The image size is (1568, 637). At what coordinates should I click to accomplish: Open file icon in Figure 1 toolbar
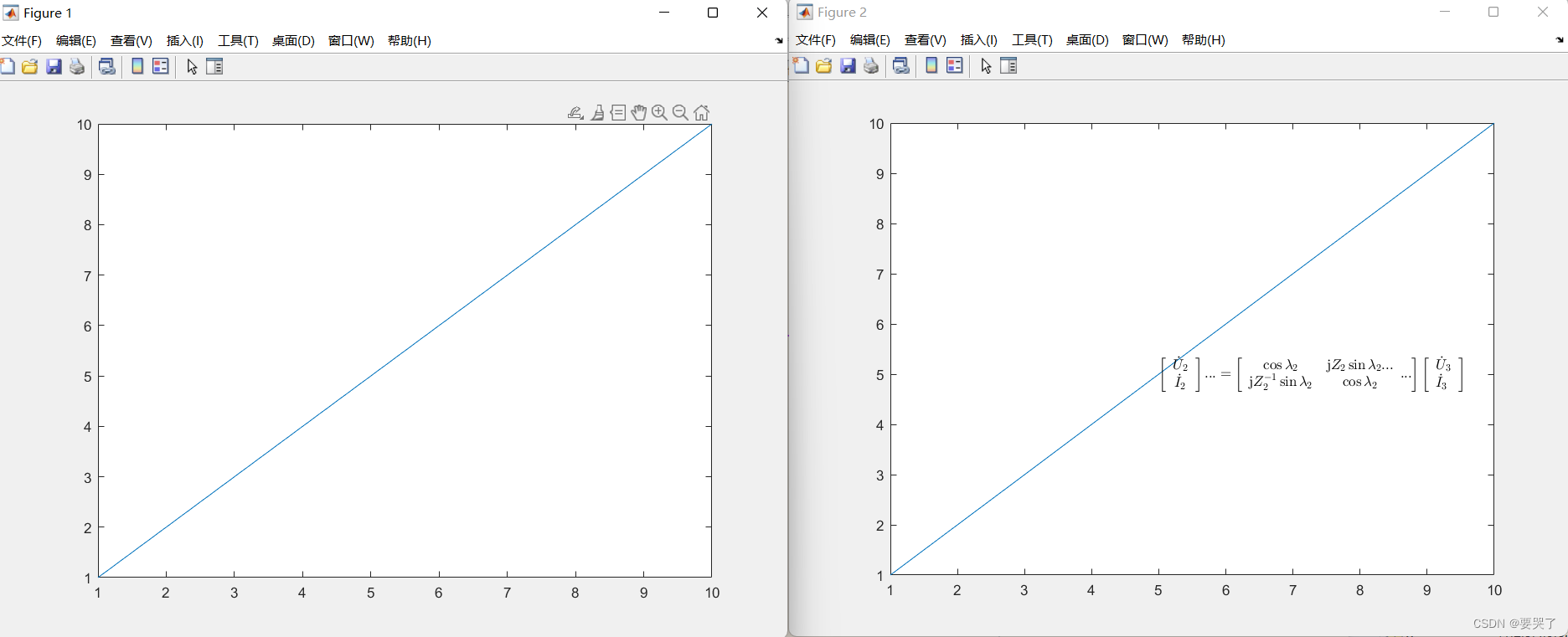pyautogui.click(x=30, y=67)
